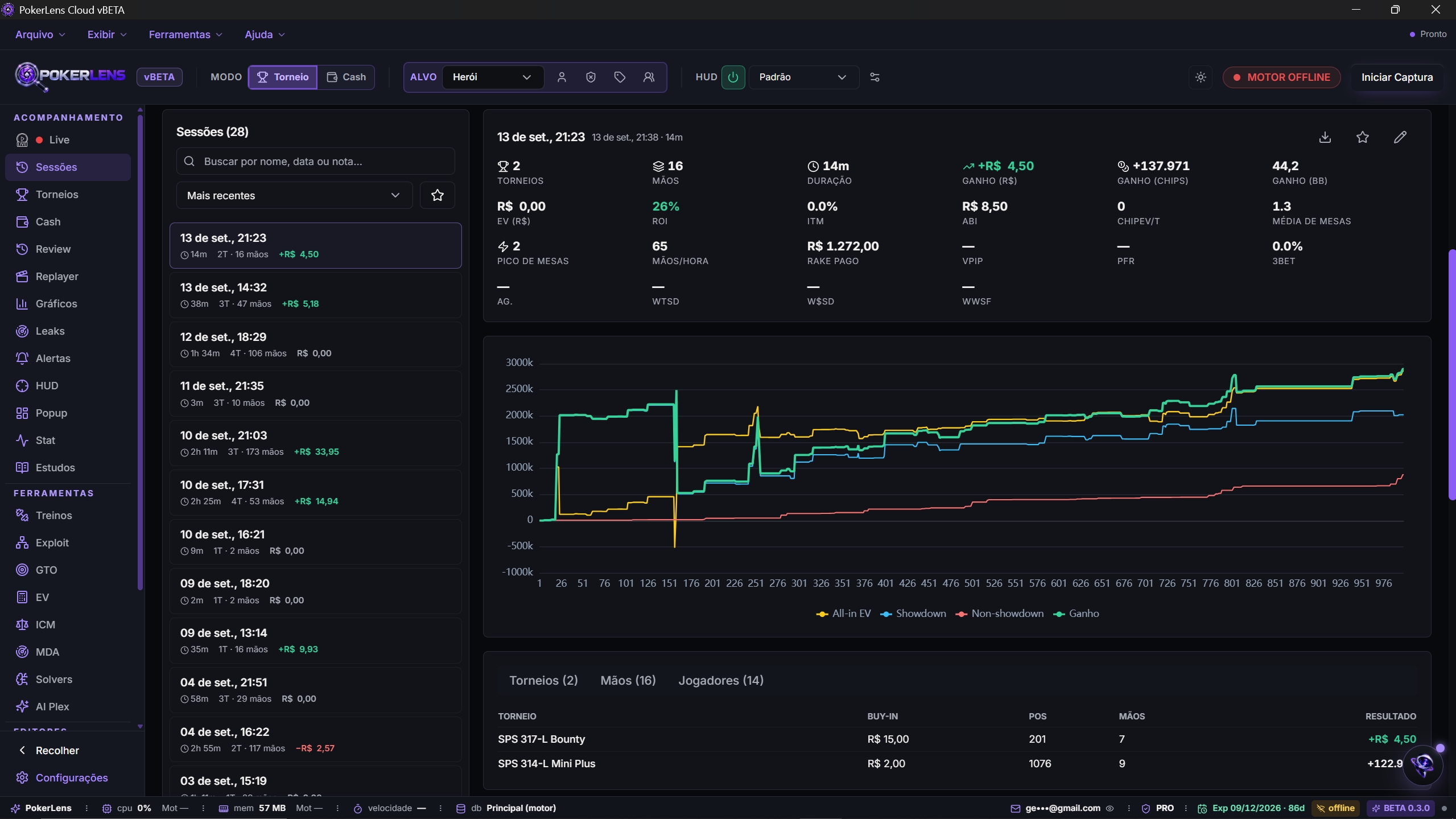1456x819 pixels.
Task: Open the Popup editor item
Action: (x=68, y=413)
